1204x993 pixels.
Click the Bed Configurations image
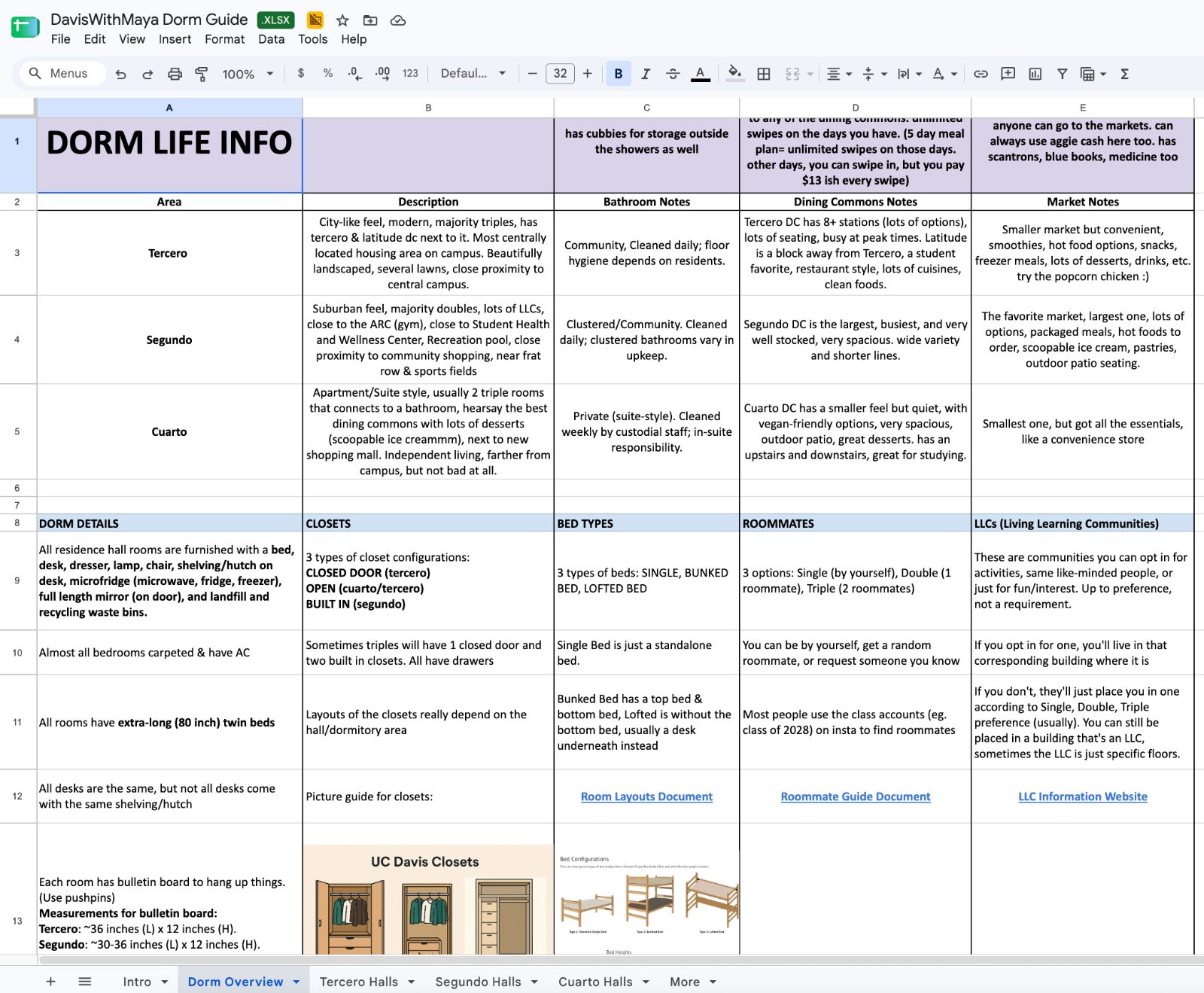[647, 903]
